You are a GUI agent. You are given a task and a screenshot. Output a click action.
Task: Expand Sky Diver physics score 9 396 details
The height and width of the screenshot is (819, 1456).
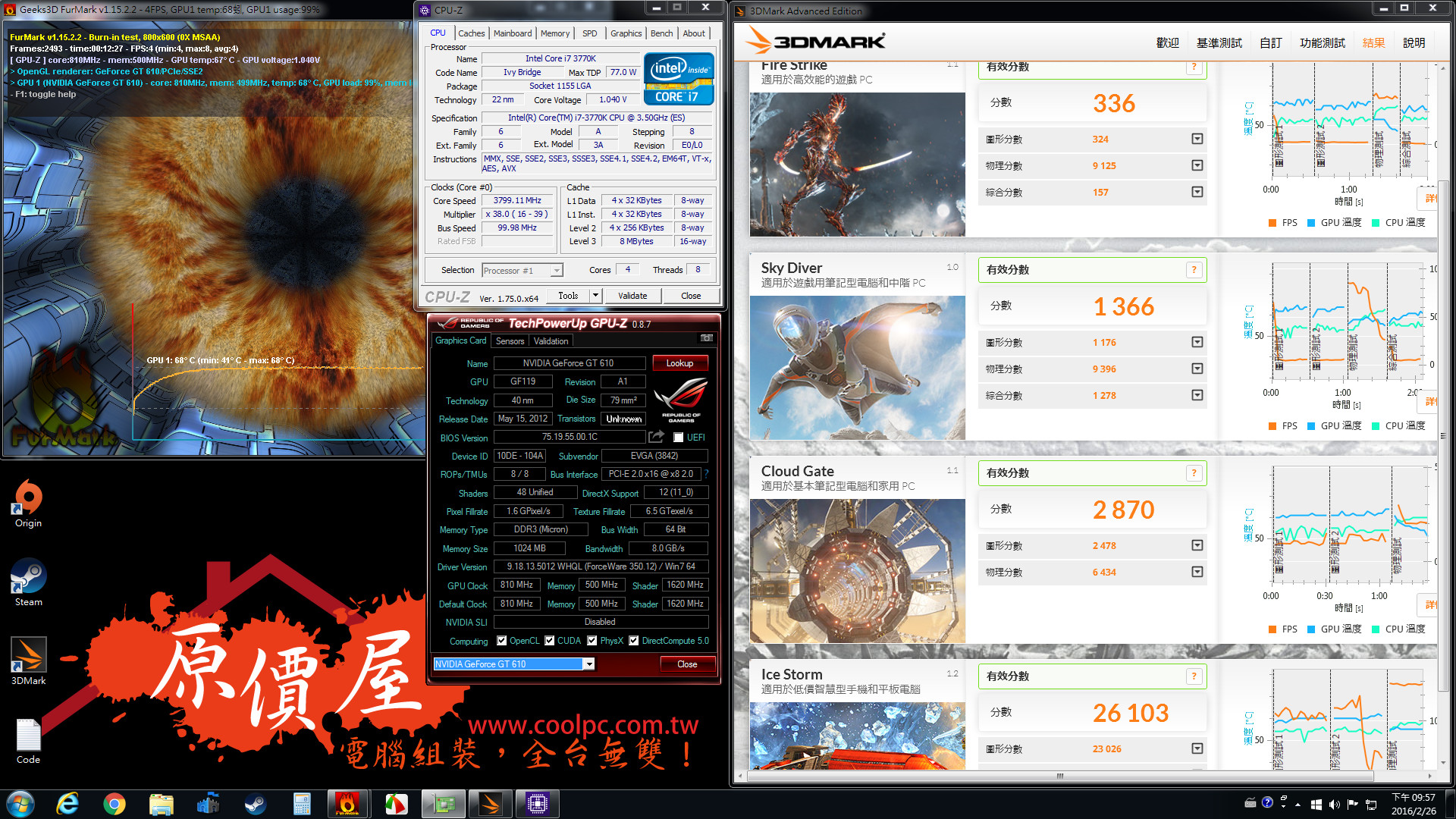1197,369
